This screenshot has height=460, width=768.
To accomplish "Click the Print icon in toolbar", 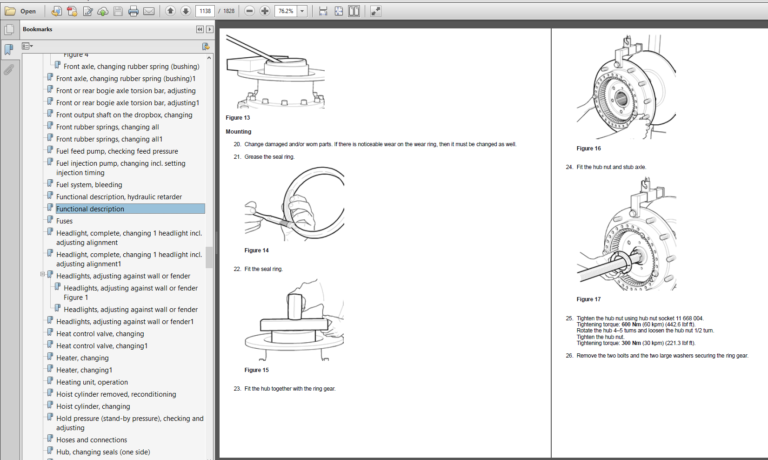I will click(x=134, y=11).
